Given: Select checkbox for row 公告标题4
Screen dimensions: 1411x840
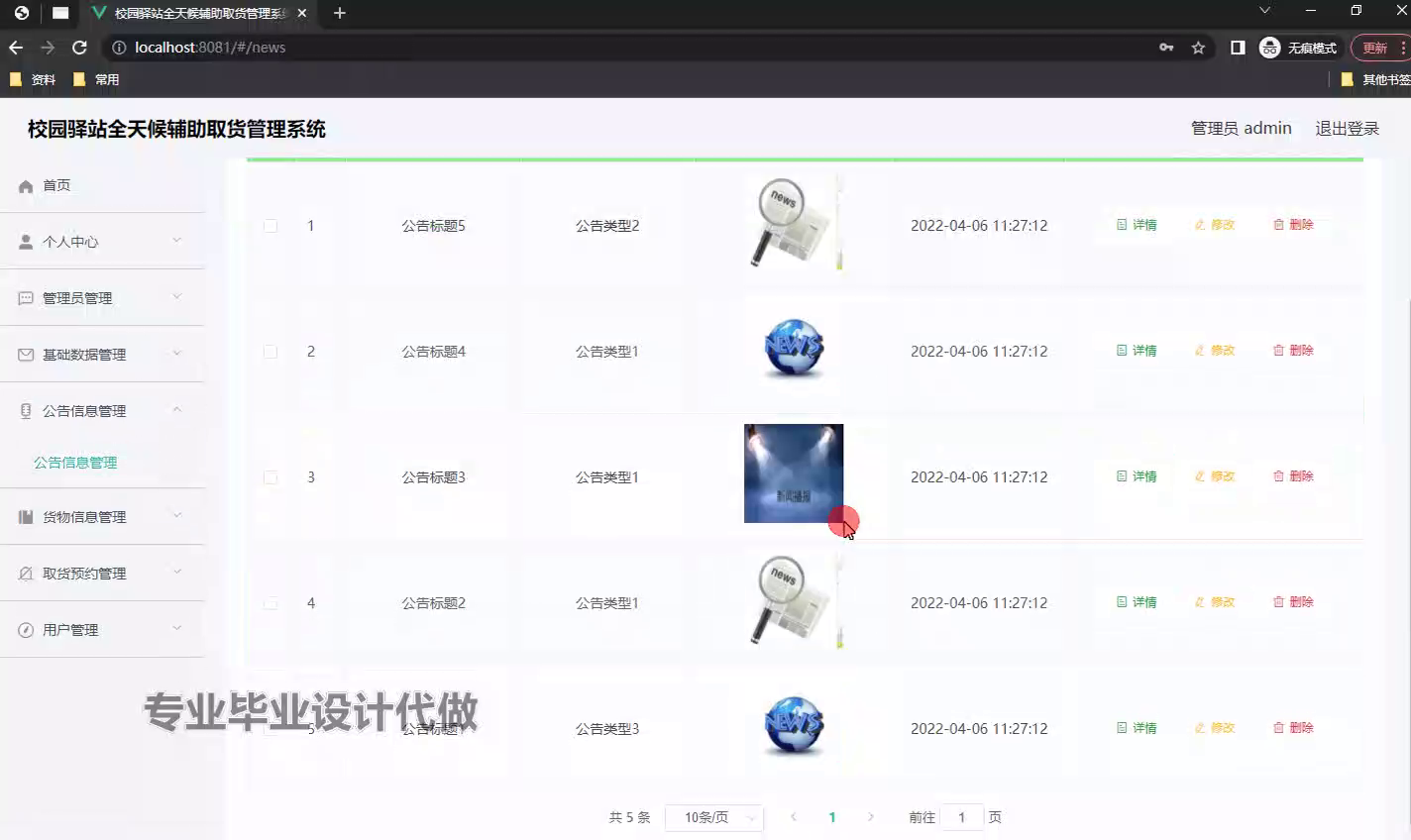Looking at the screenshot, I should click(x=271, y=352).
